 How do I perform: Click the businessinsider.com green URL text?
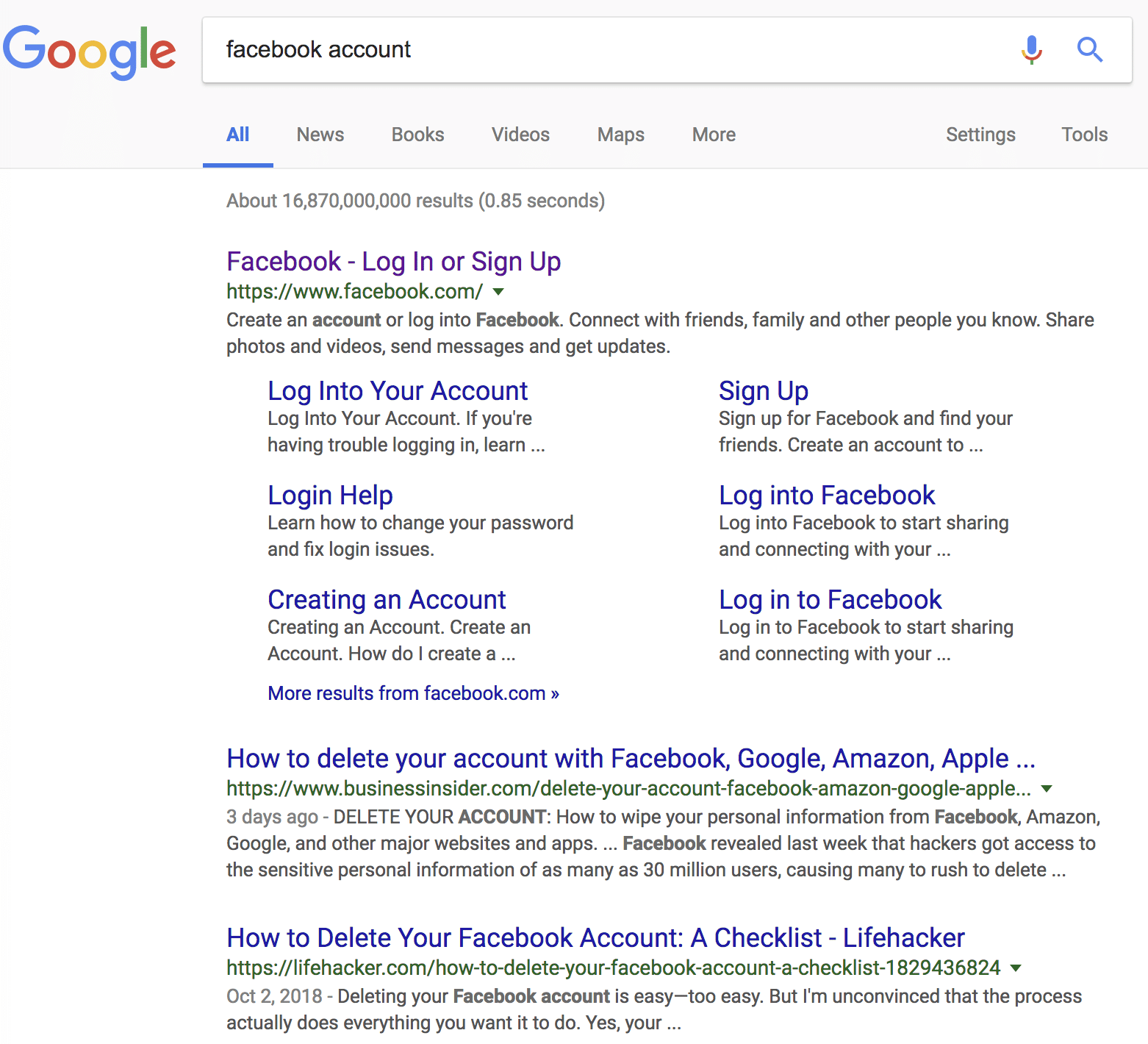click(x=628, y=789)
